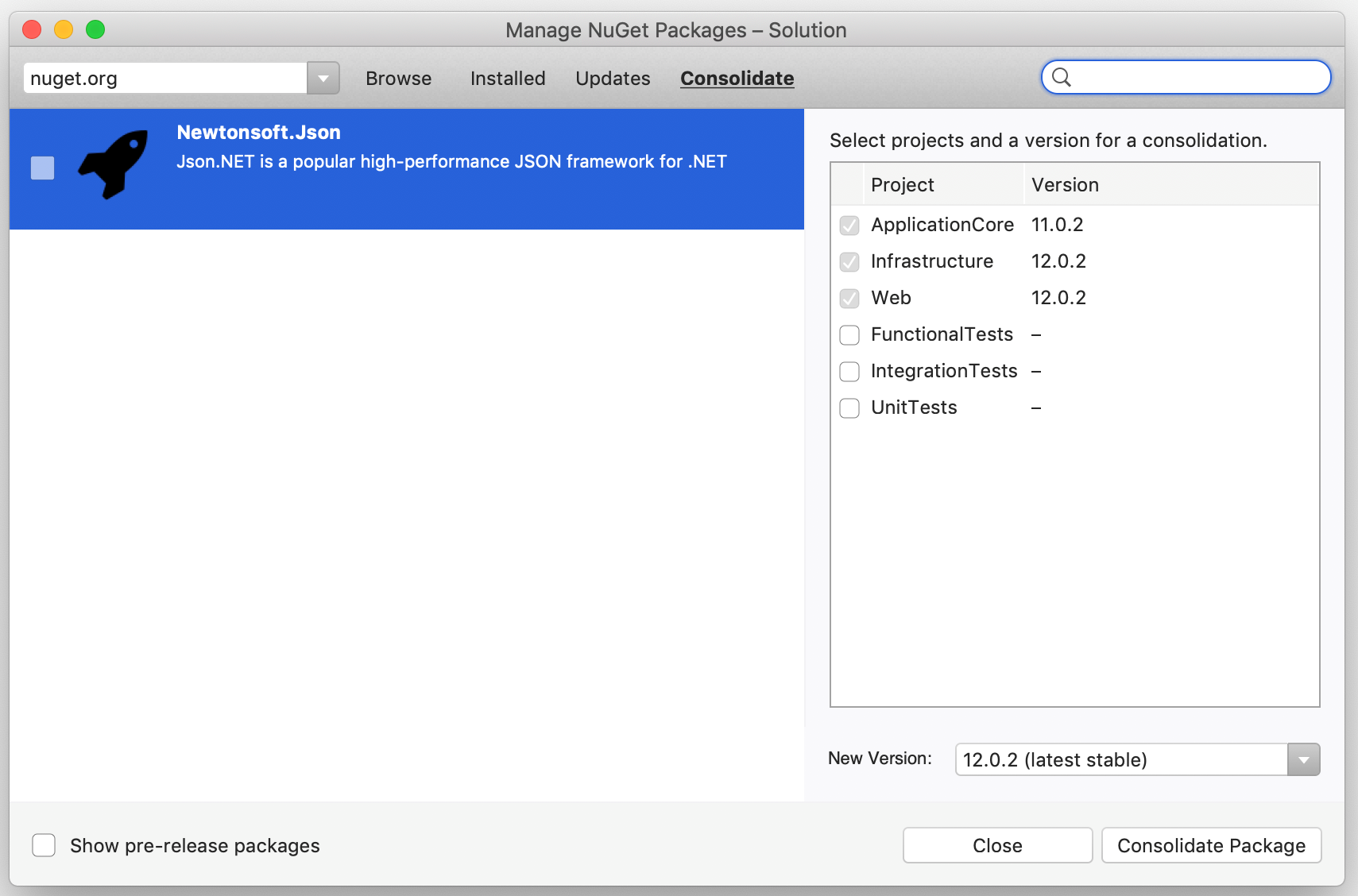Enable the UnitTests project checkbox
1358x896 pixels.
[x=849, y=407]
